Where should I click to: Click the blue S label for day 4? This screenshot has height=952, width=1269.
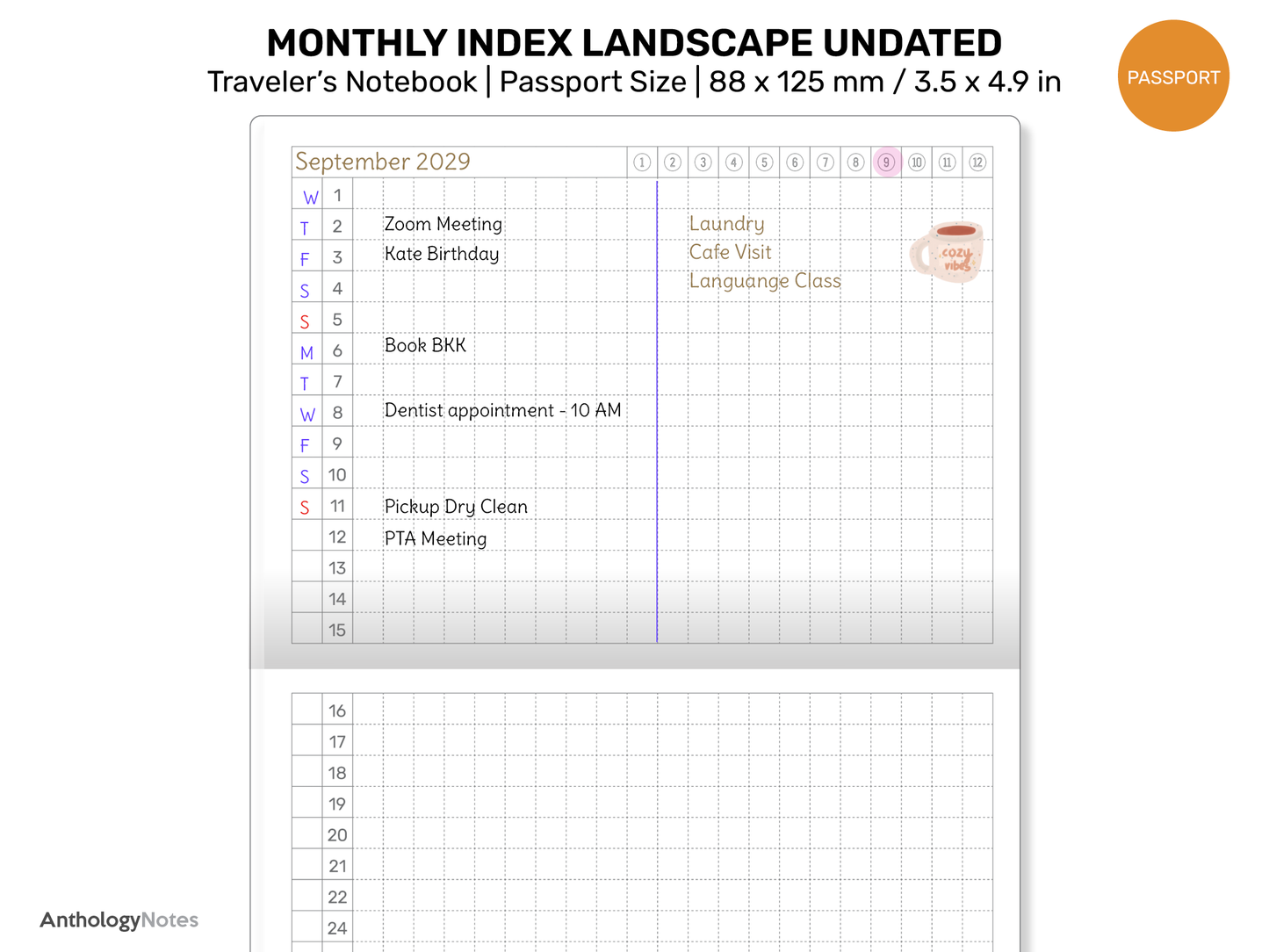tap(305, 291)
